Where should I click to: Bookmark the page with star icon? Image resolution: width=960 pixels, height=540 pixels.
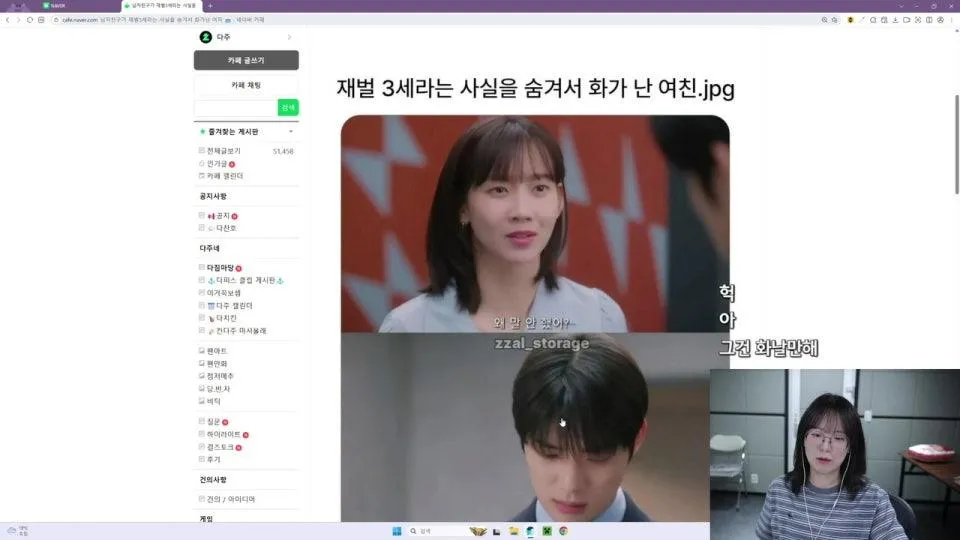834,20
